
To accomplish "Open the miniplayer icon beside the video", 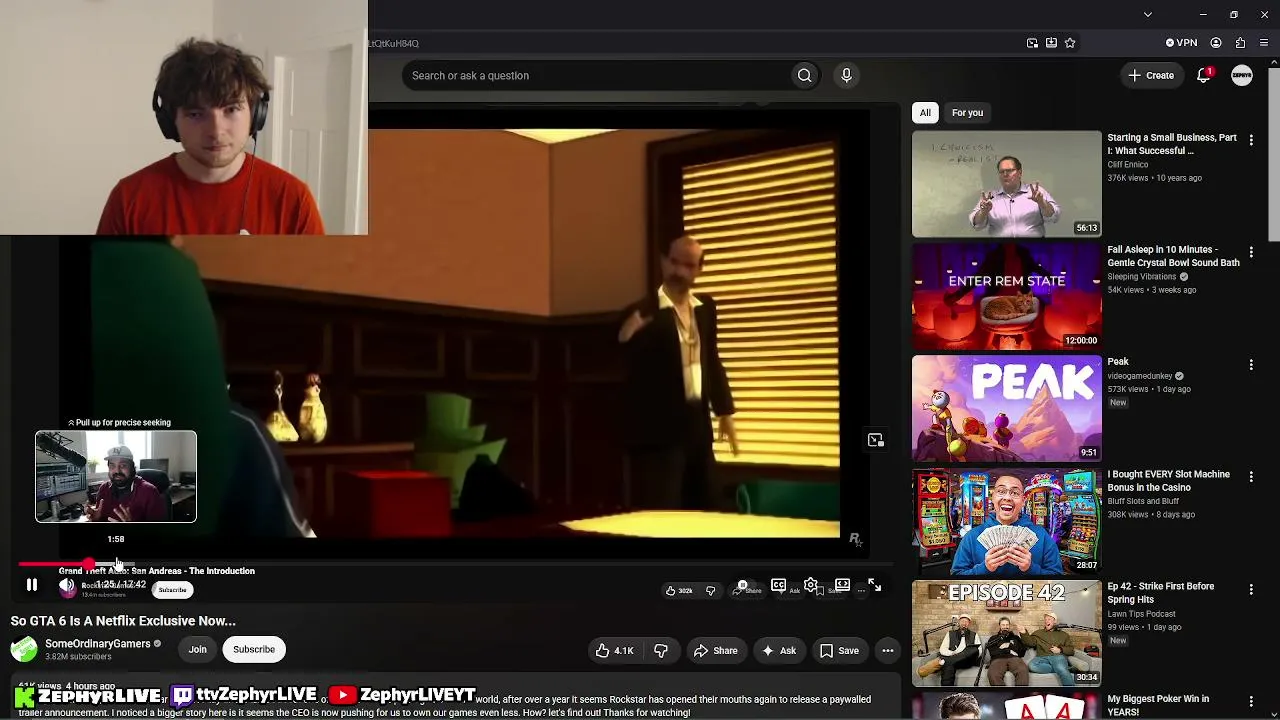I will coord(876,440).
